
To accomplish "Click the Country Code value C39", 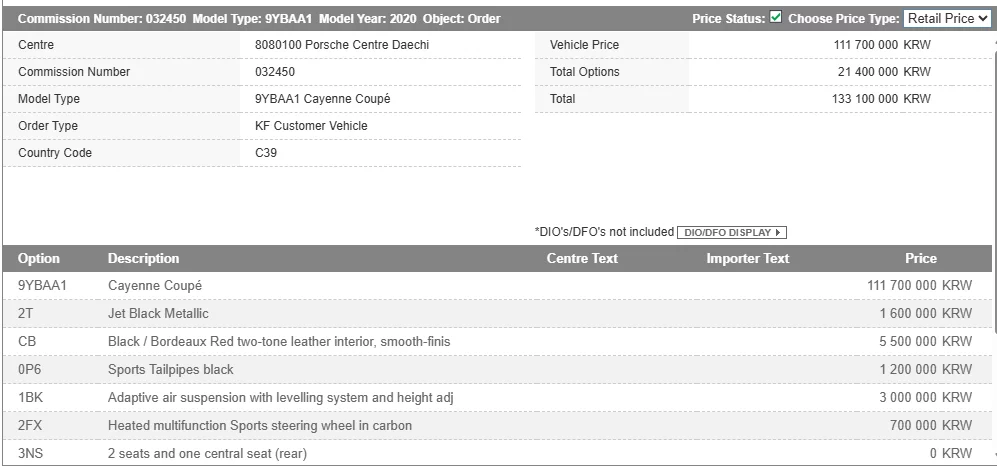I will point(266,153).
